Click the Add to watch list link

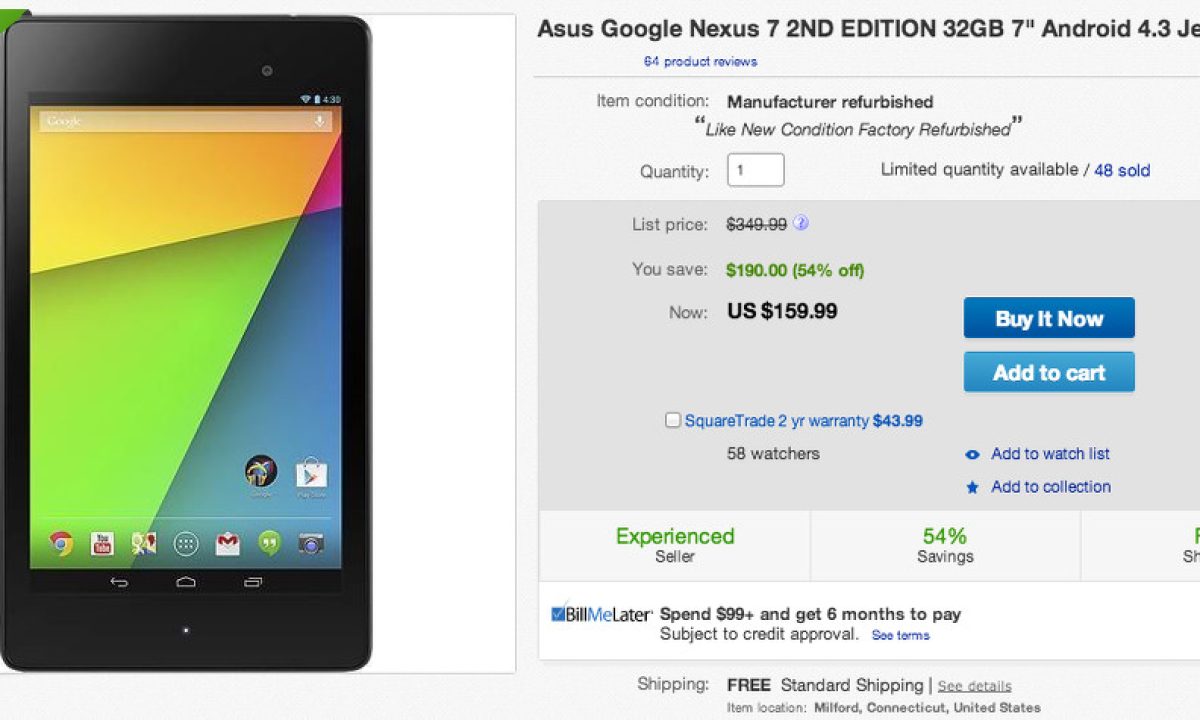point(1050,454)
